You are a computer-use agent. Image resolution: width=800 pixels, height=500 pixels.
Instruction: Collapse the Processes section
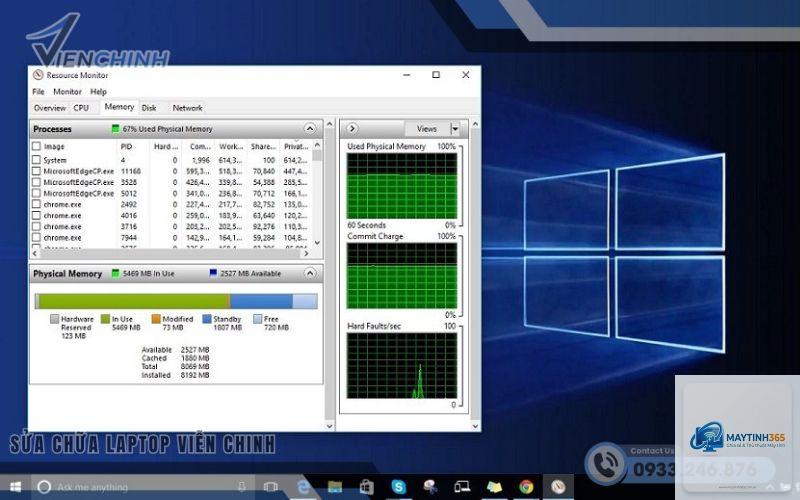point(310,128)
